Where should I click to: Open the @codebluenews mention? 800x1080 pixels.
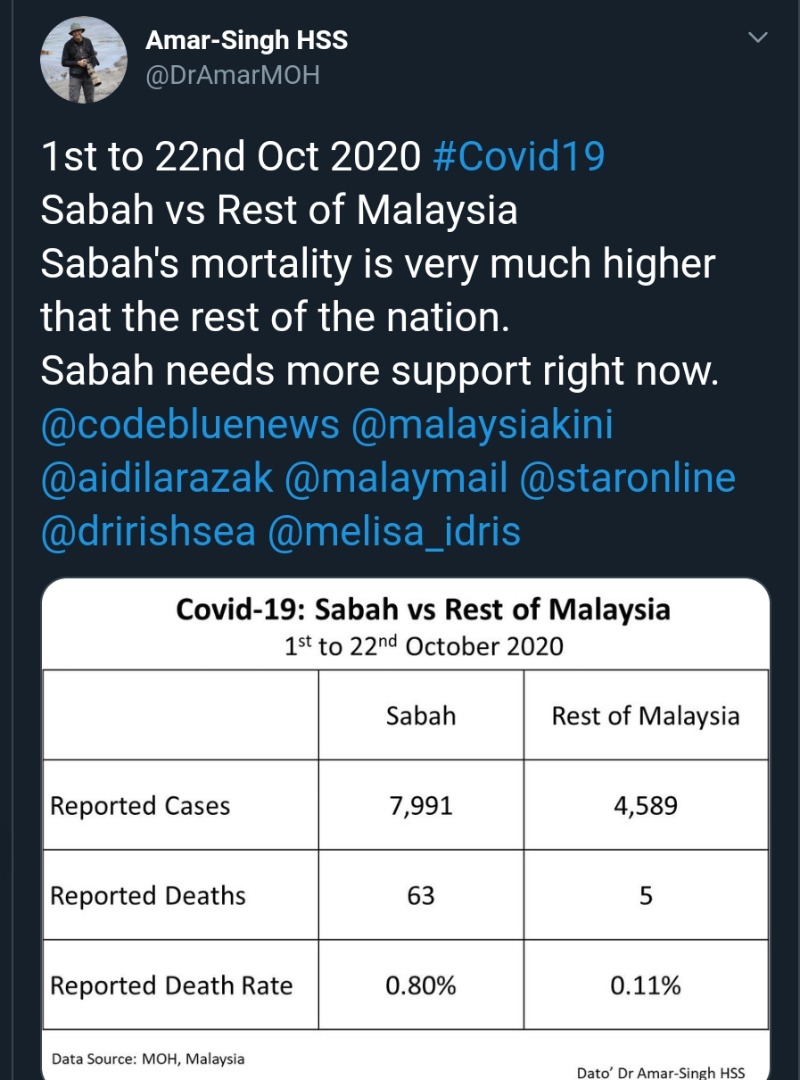click(x=190, y=424)
